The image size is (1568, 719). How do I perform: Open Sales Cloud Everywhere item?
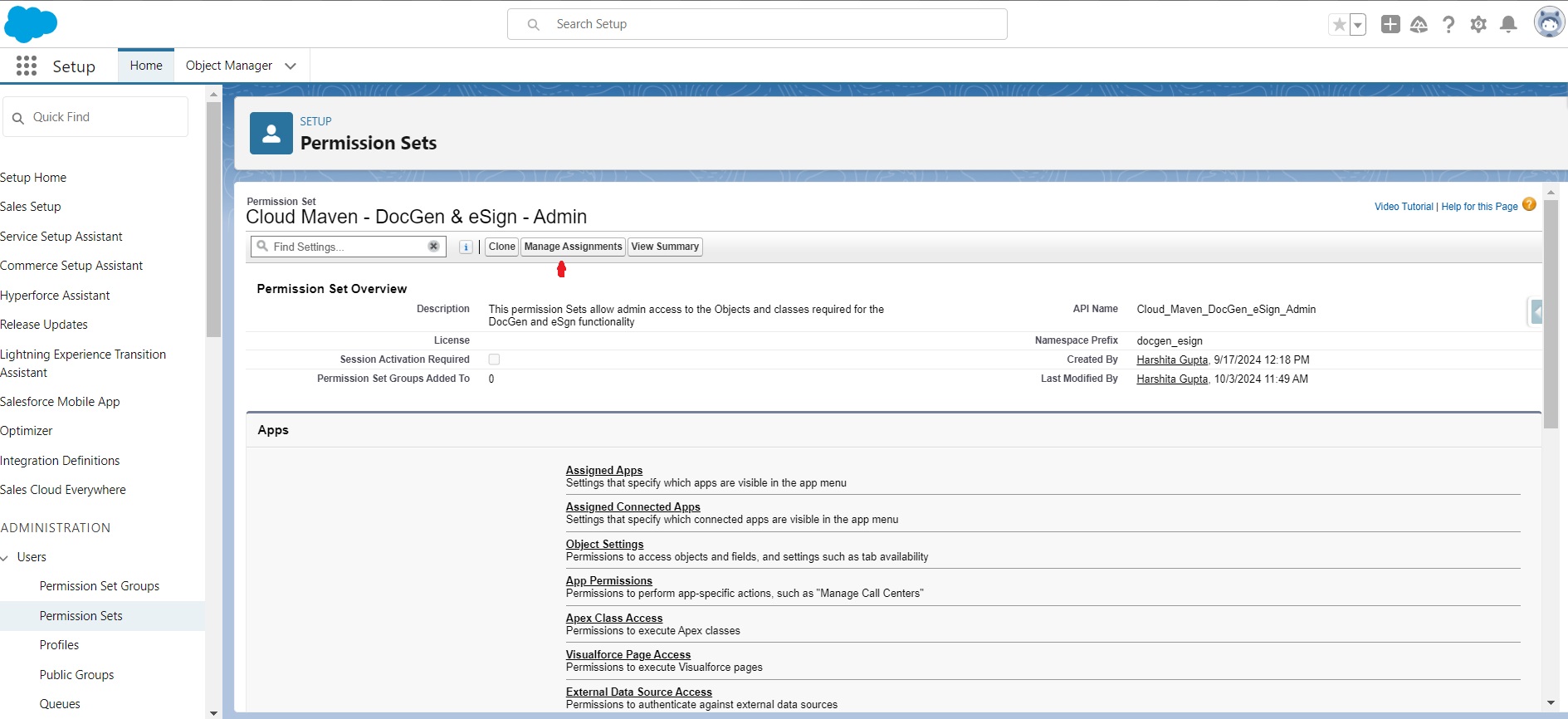click(63, 490)
